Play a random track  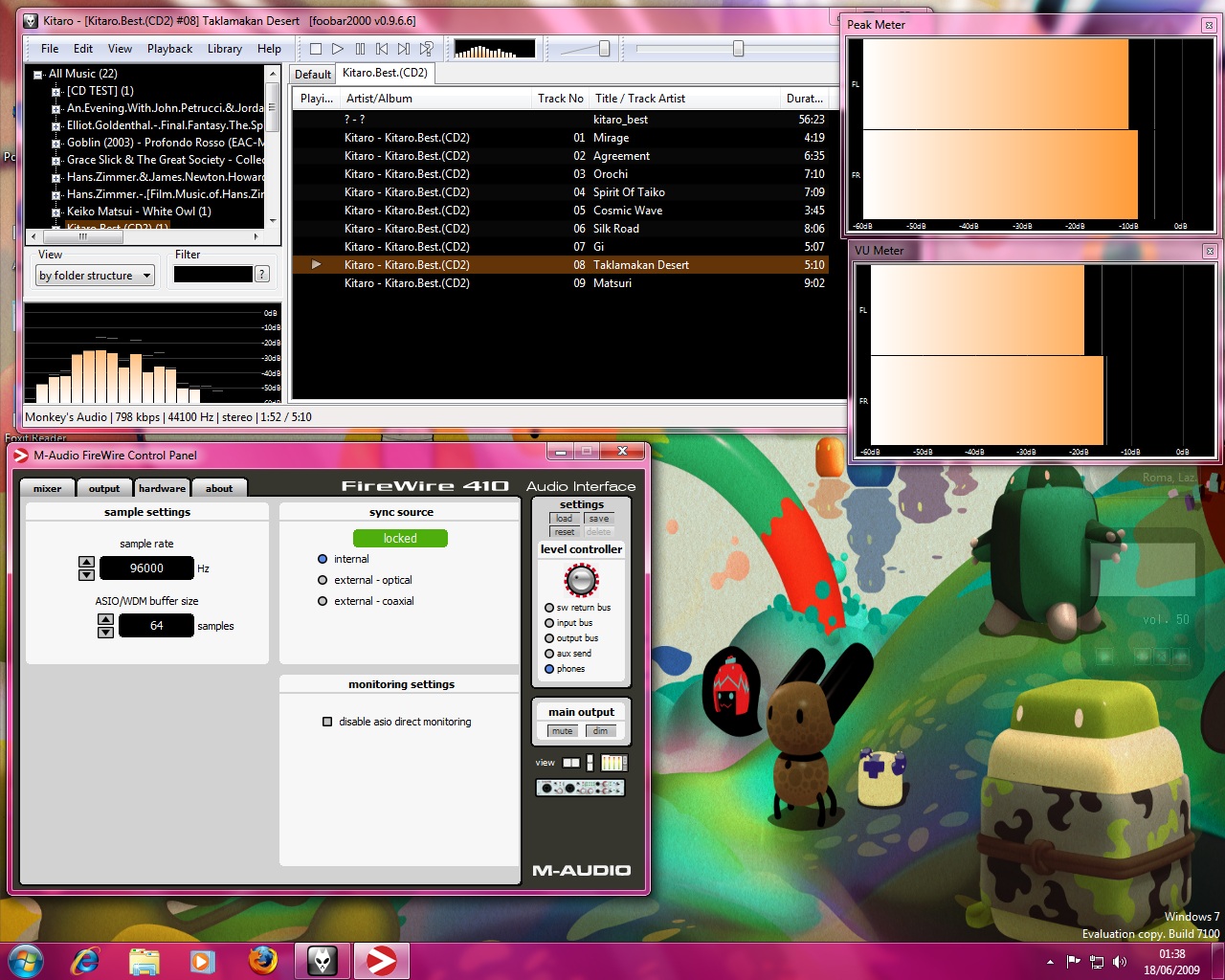pos(427,49)
